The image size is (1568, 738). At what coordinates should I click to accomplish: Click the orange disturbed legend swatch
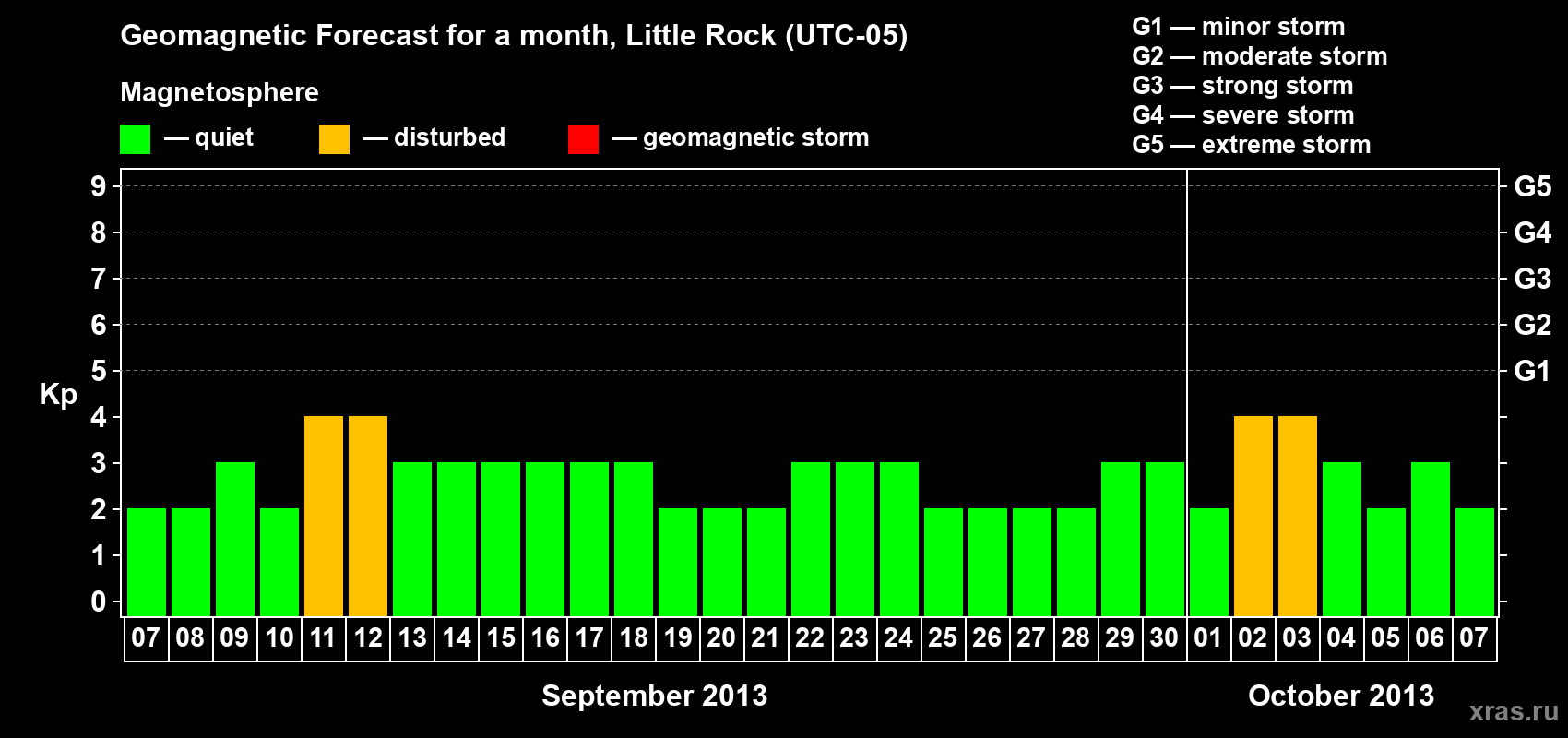coord(334,139)
